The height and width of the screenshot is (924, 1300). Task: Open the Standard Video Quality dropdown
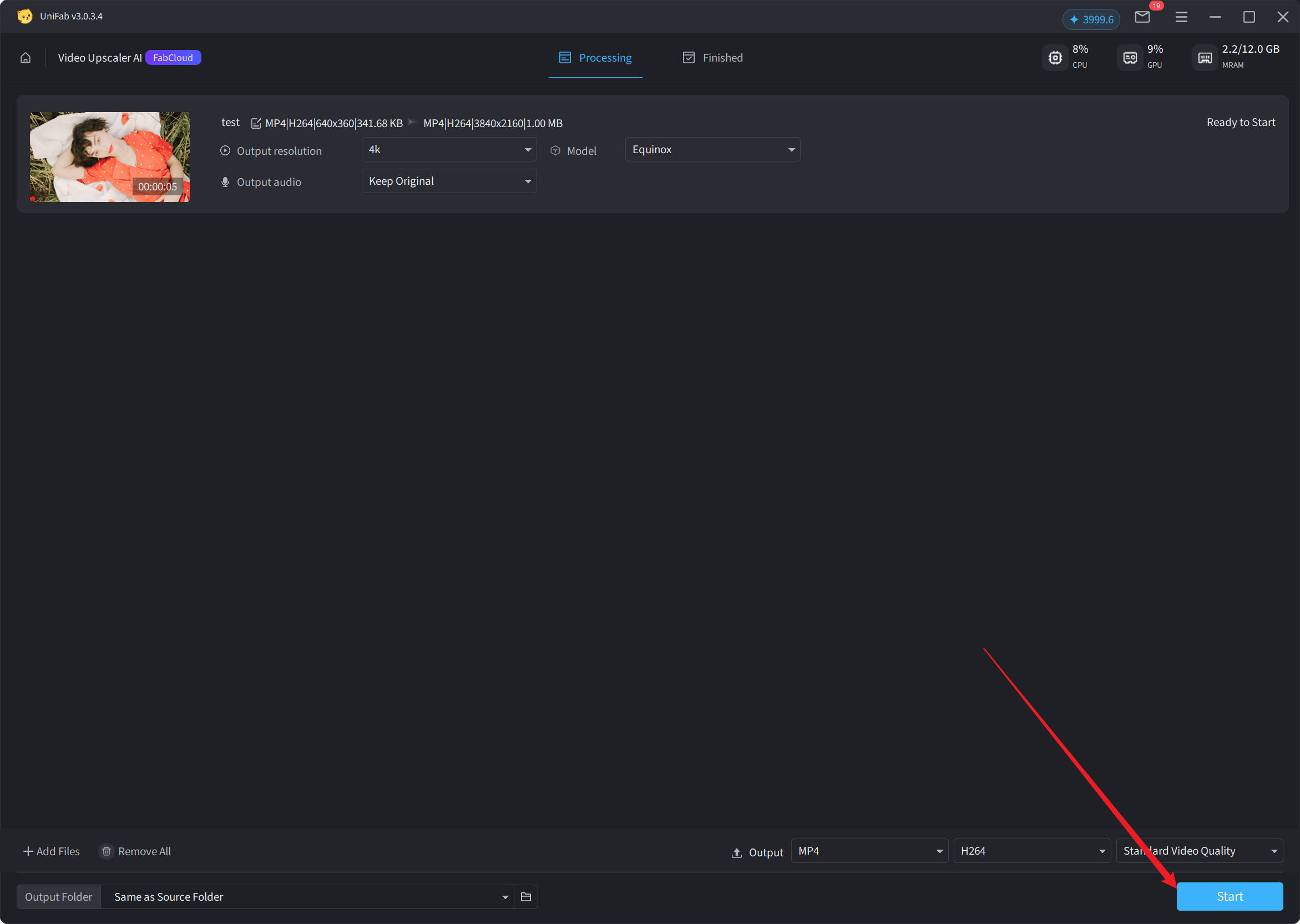coord(1199,851)
